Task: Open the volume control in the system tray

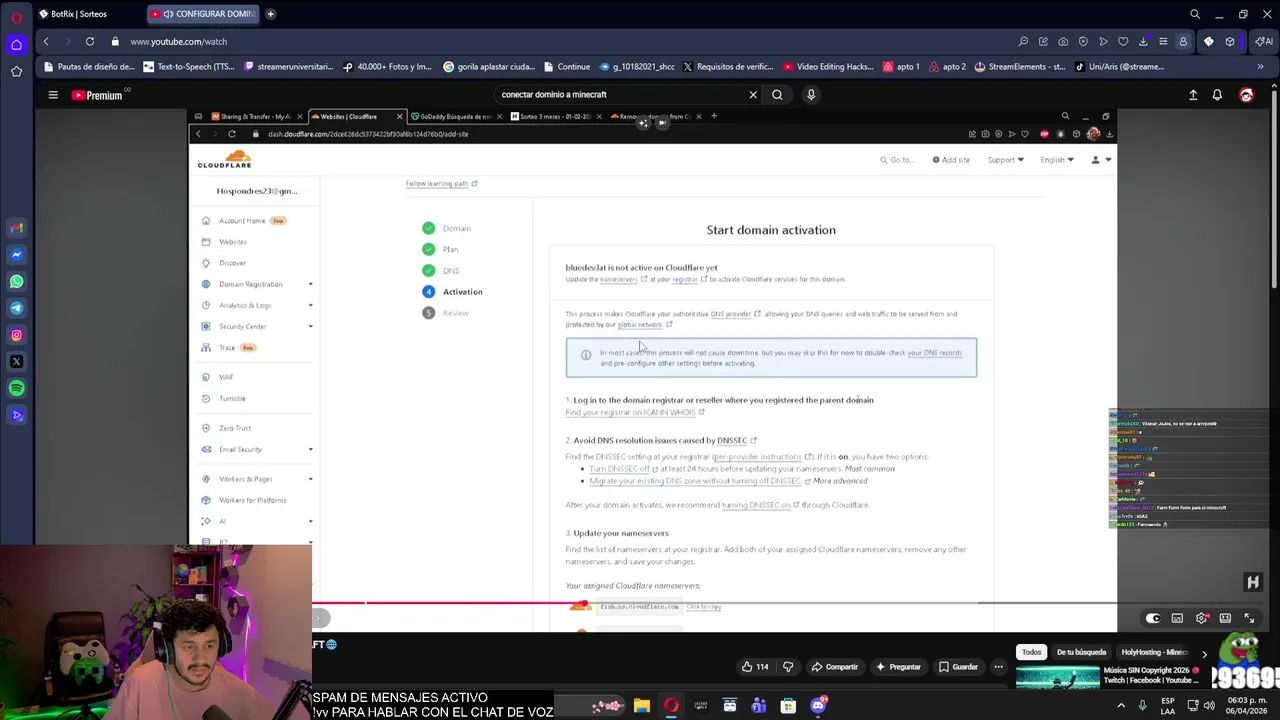Action: coord(1209,706)
